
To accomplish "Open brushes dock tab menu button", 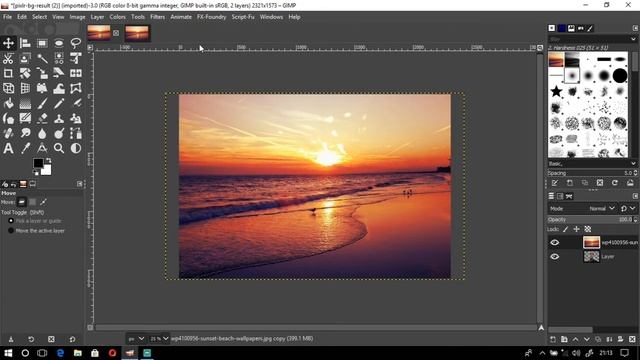I will point(635,28).
